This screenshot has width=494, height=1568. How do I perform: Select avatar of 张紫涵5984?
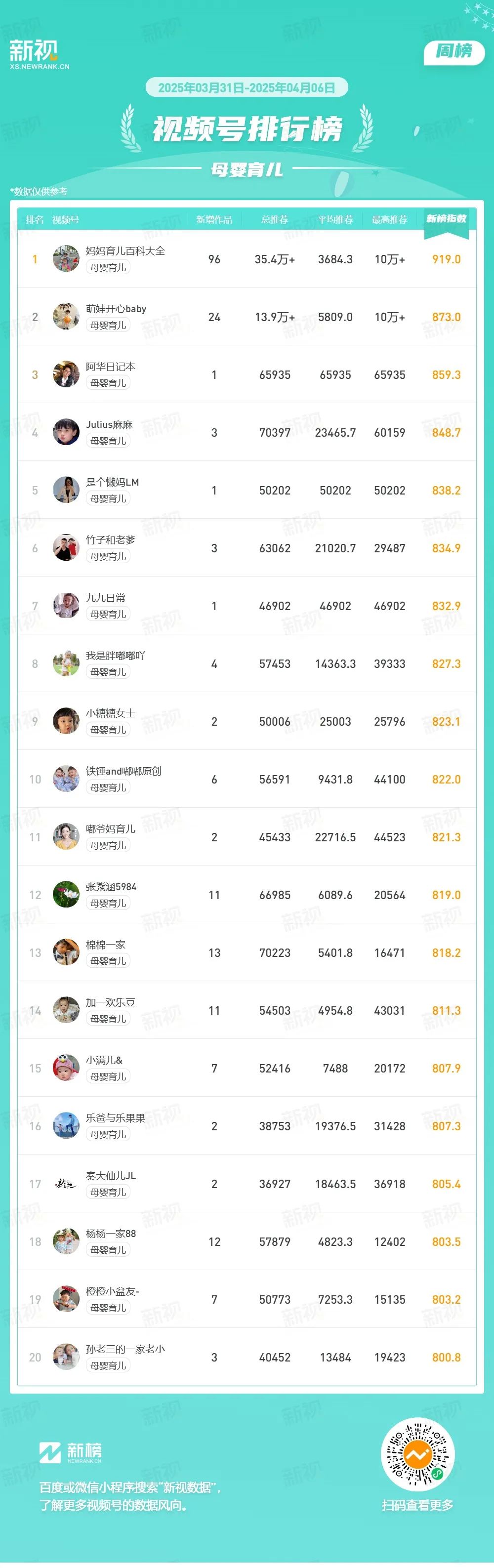coord(66,895)
